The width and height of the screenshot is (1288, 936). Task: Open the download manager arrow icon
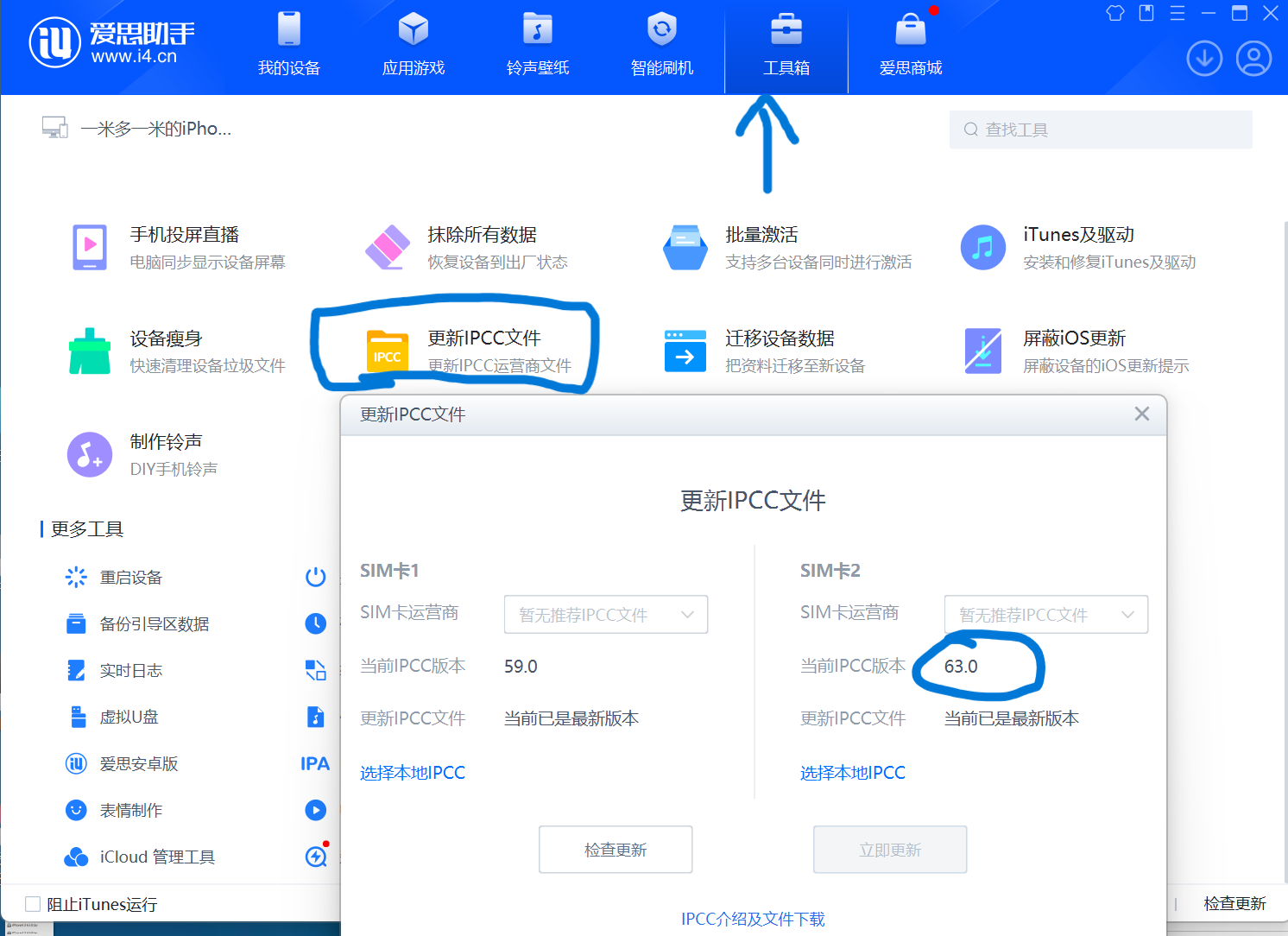tap(1204, 59)
